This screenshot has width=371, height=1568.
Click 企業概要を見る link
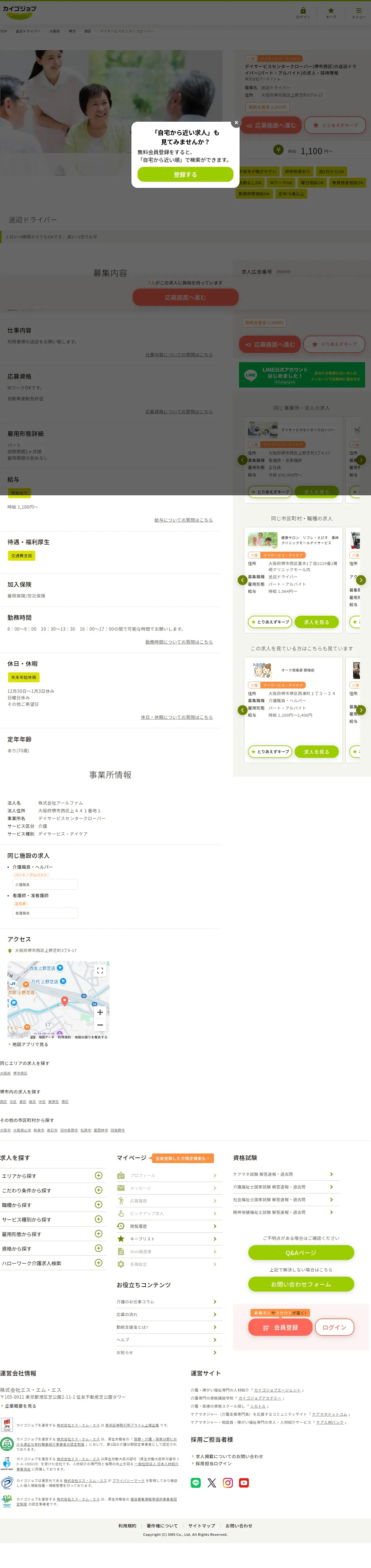pos(20,1406)
